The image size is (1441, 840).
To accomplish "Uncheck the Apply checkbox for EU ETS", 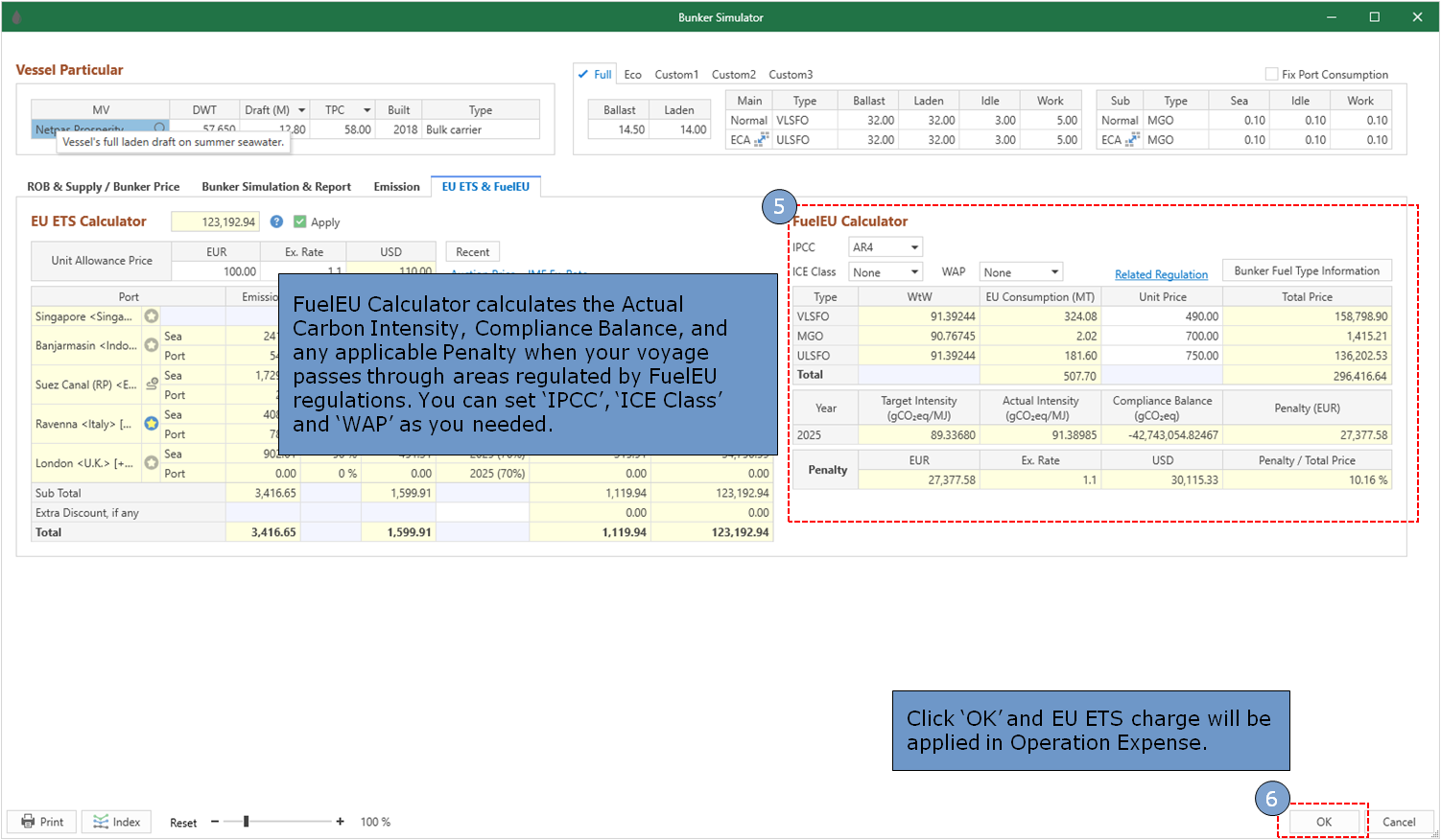I will tap(300, 222).
